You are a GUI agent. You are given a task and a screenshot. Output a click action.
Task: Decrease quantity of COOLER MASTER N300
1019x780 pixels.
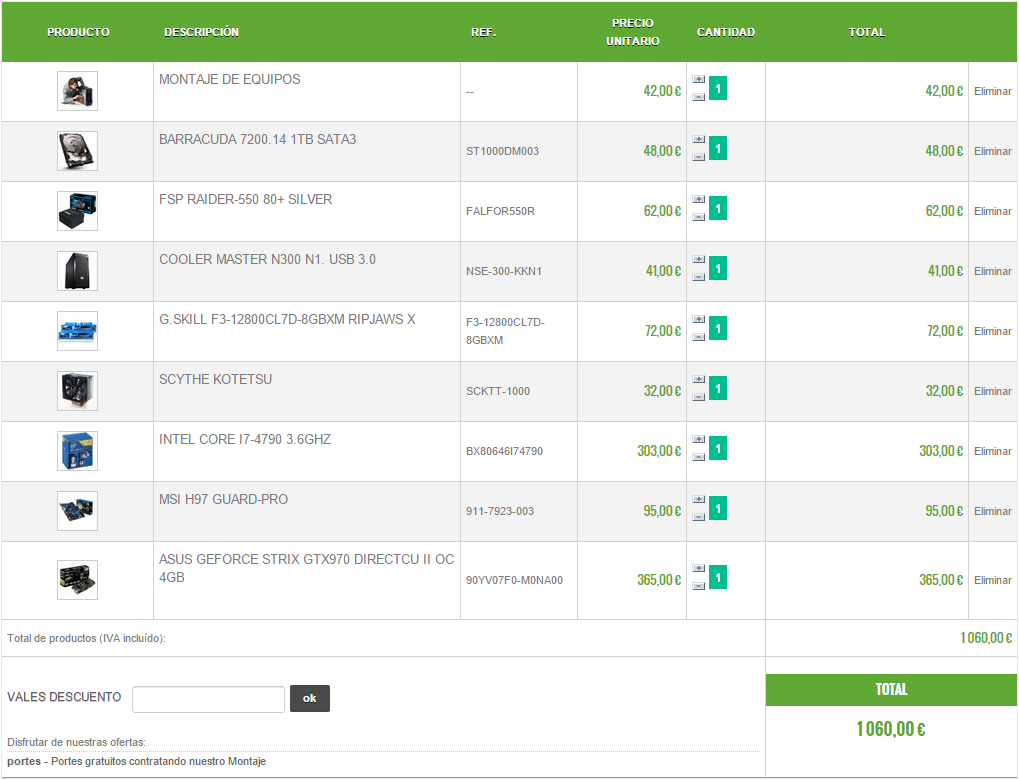[x=699, y=277]
